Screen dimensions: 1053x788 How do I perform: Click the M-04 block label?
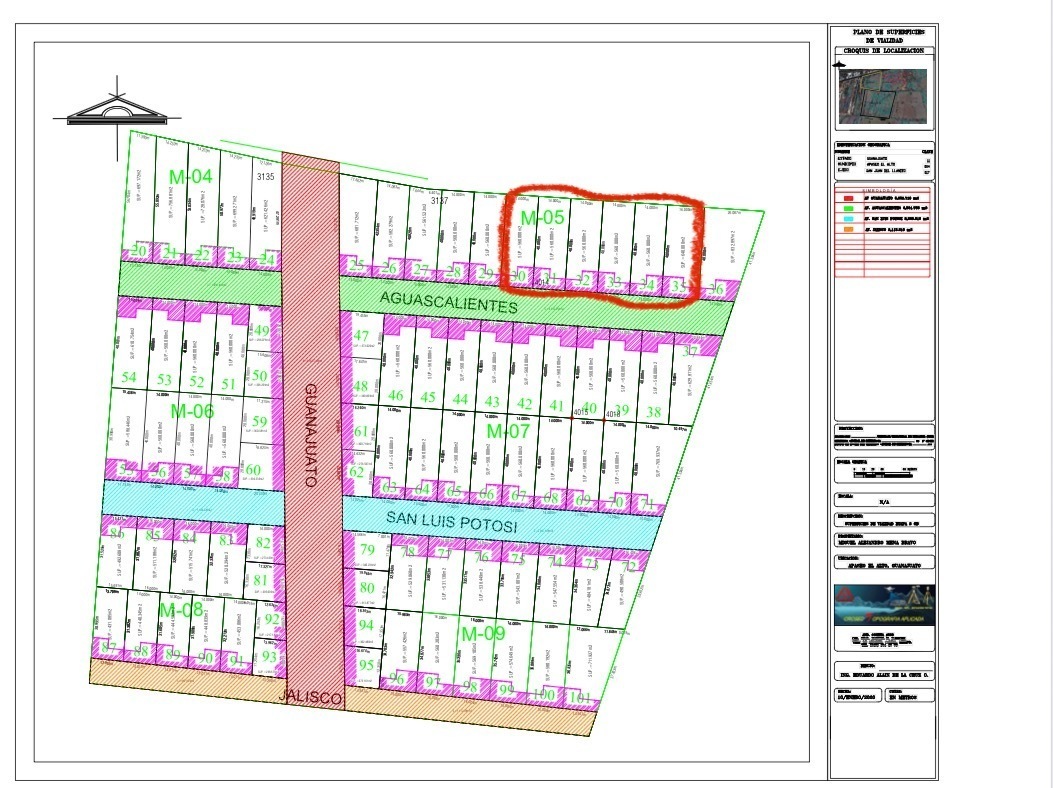(x=190, y=176)
